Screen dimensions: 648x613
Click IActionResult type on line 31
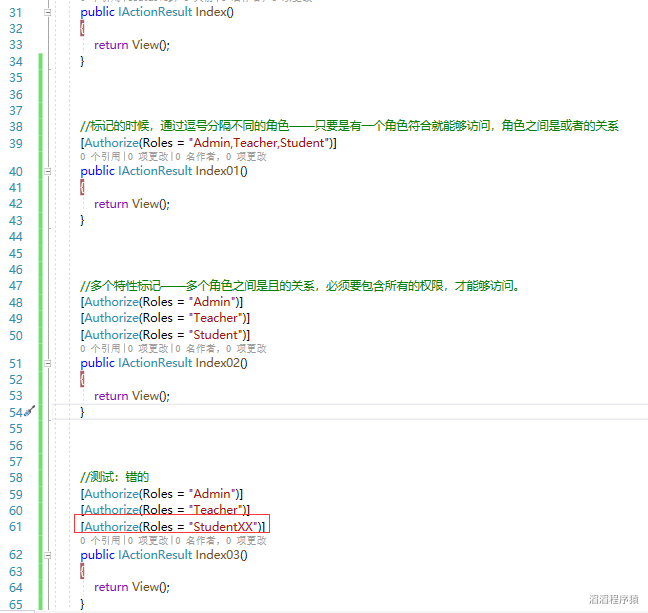(x=155, y=12)
